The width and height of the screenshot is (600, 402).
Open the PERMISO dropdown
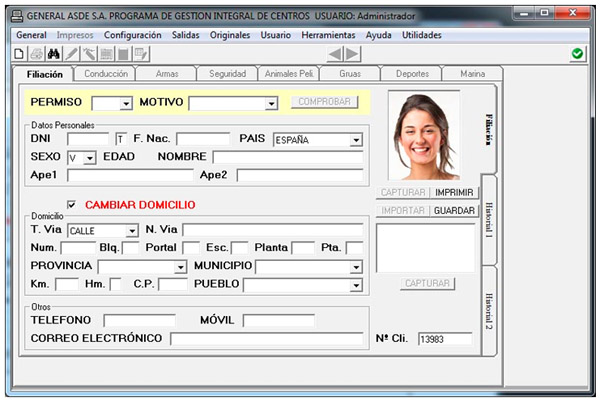pos(125,103)
